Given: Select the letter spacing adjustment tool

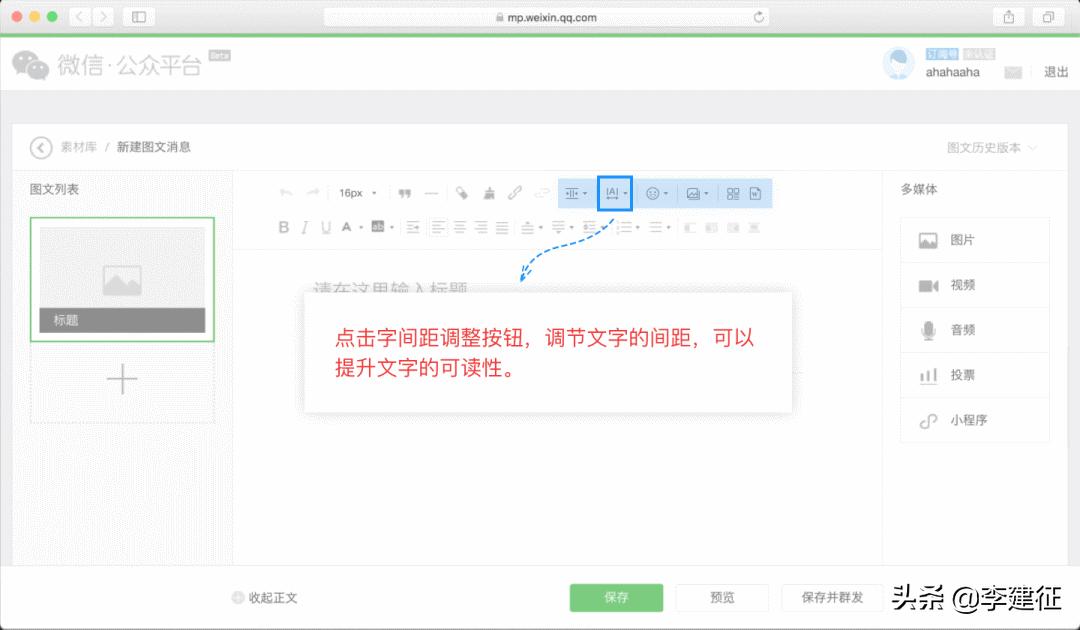Looking at the screenshot, I should (614, 193).
